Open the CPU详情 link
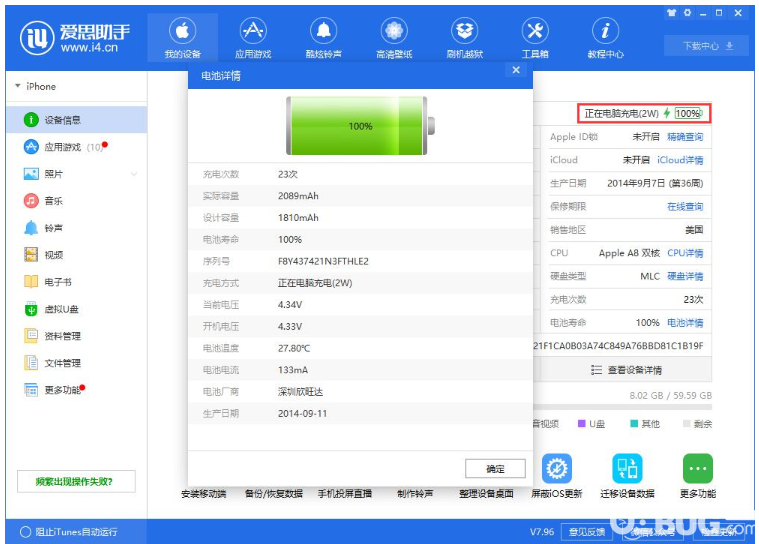Image resolution: width=759 pixels, height=544 pixels. (685, 253)
